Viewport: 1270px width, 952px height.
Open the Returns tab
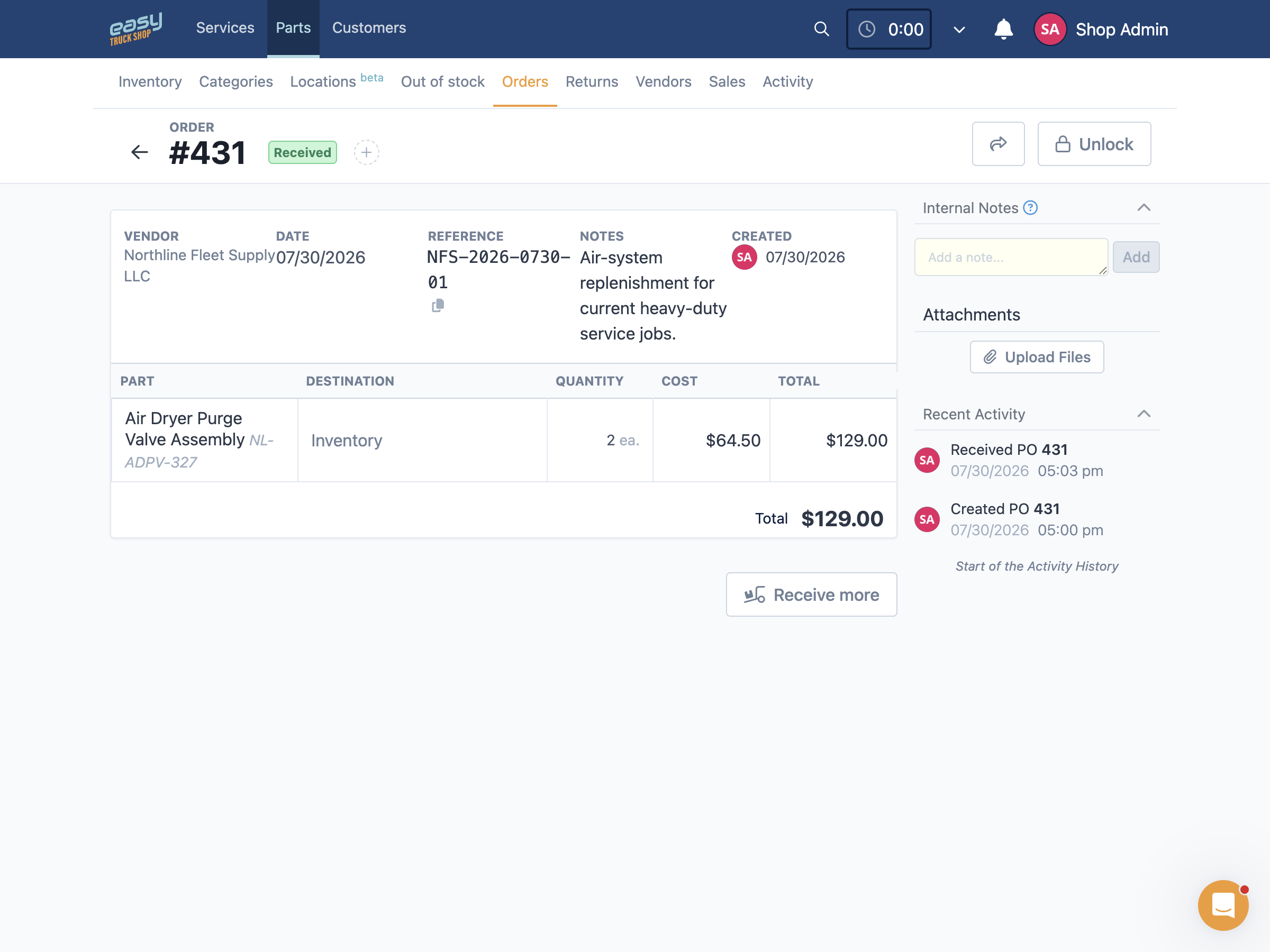tap(592, 82)
